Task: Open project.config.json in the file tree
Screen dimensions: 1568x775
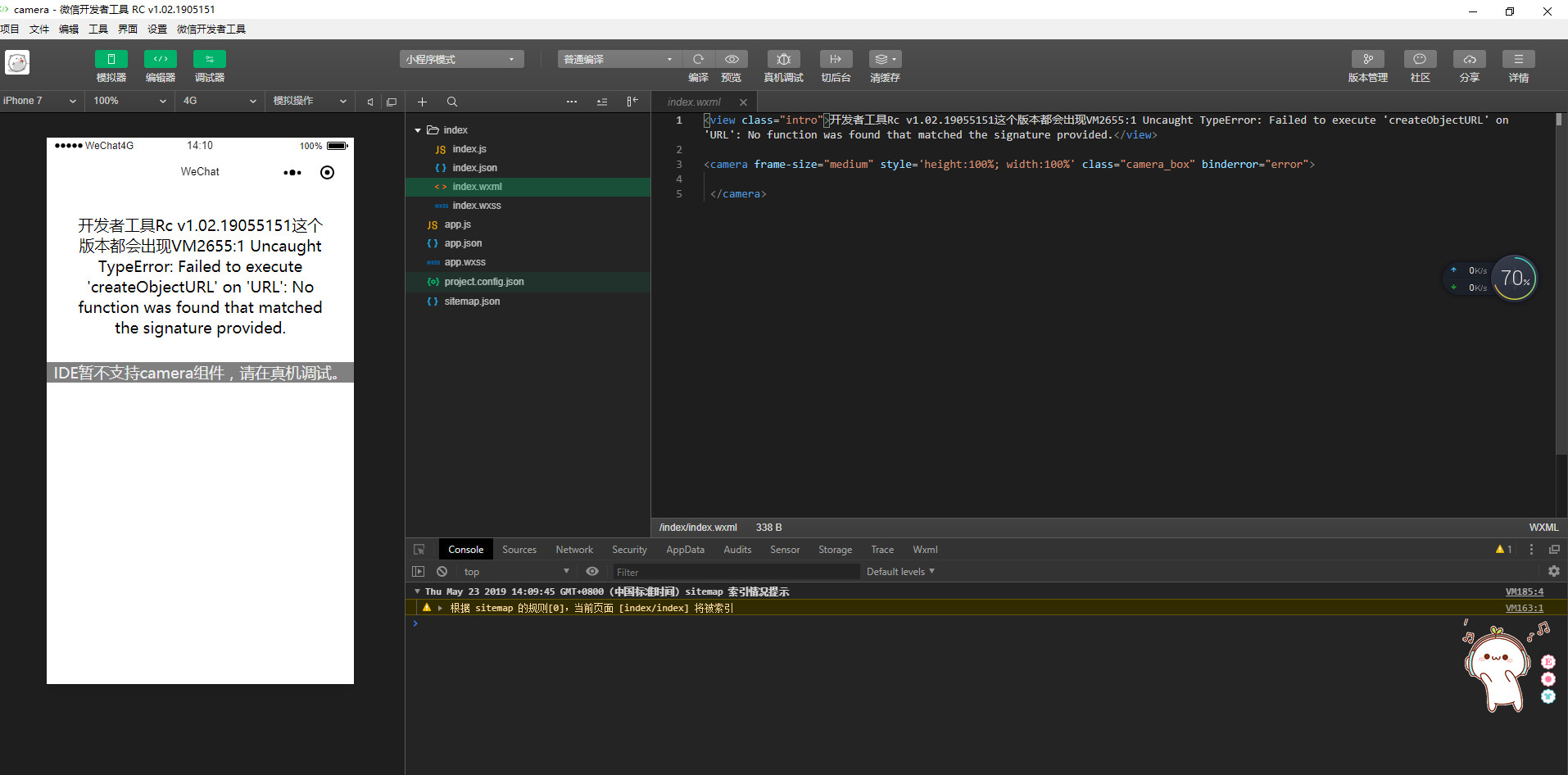Action: 483,282
